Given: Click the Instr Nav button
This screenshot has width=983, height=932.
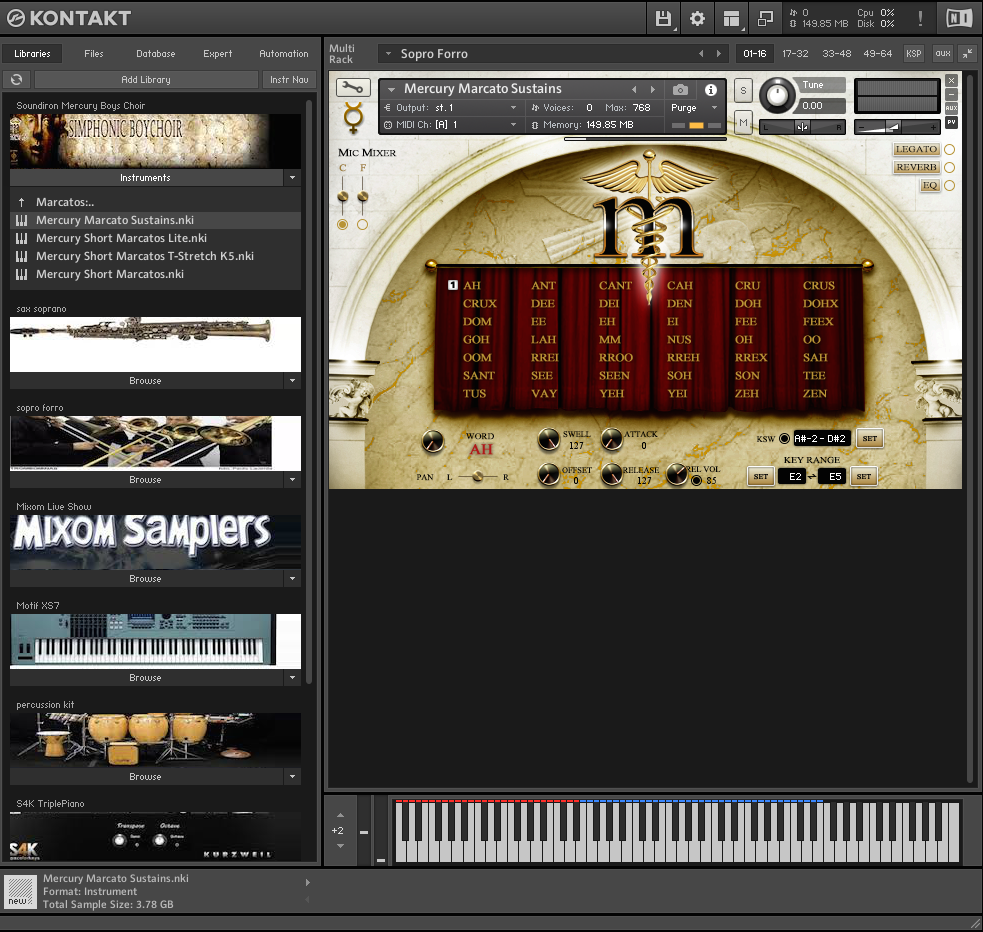Looking at the screenshot, I should point(289,80).
